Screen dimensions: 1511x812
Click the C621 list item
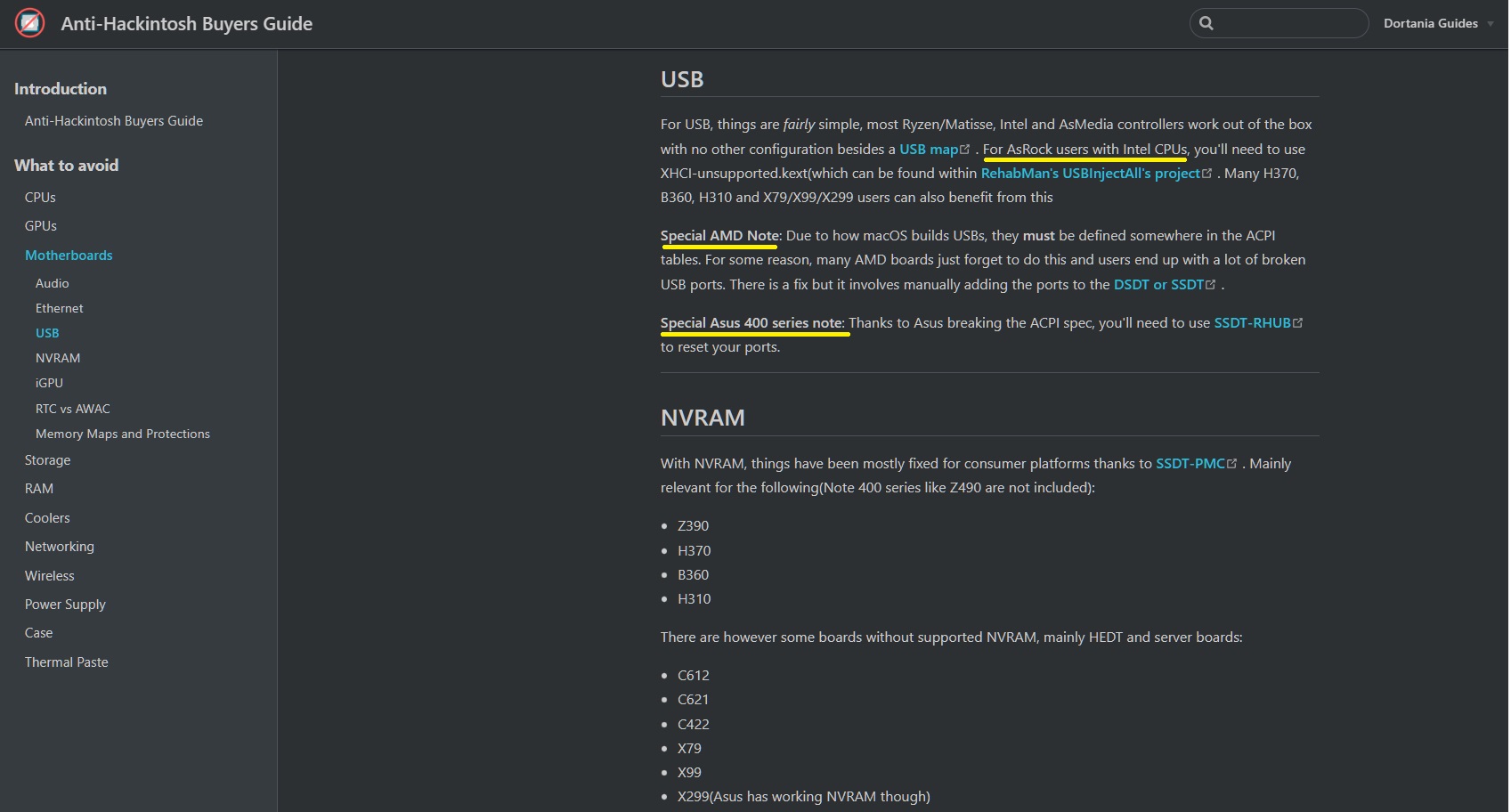[693, 700]
